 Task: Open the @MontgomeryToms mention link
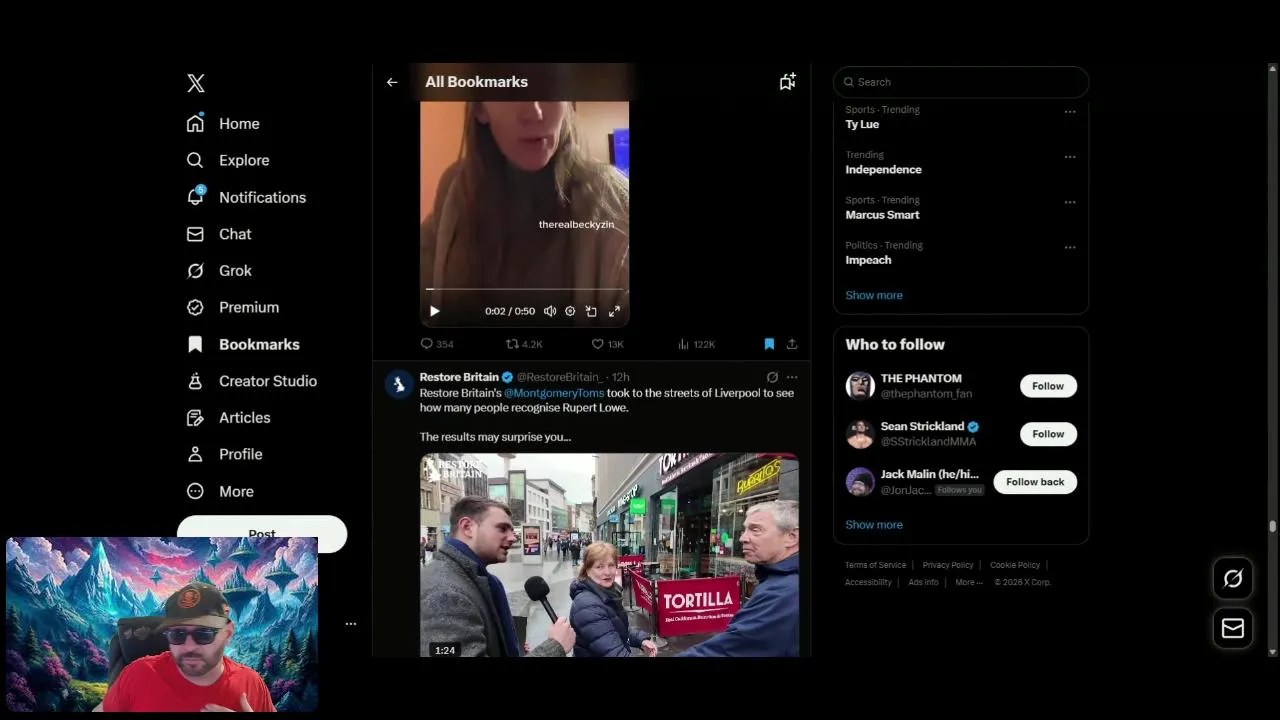click(x=554, y=393)
